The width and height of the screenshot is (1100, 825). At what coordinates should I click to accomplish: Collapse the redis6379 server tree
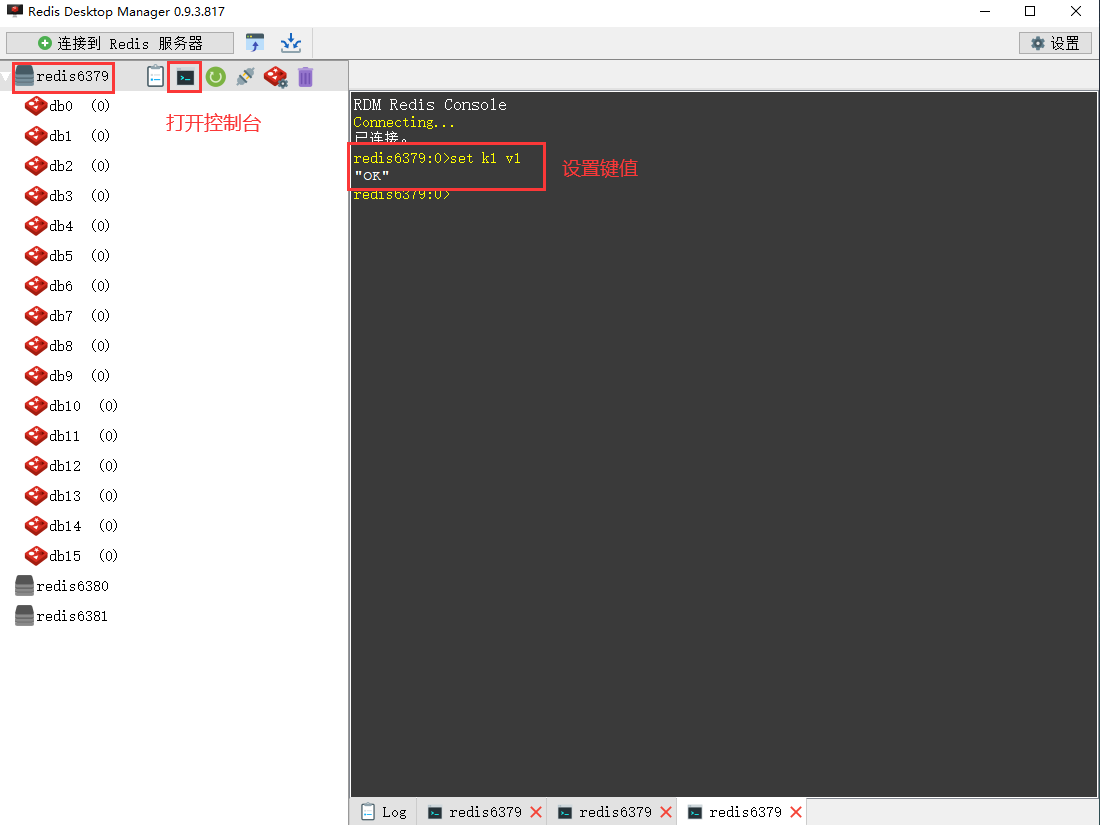tap(6, 76)
